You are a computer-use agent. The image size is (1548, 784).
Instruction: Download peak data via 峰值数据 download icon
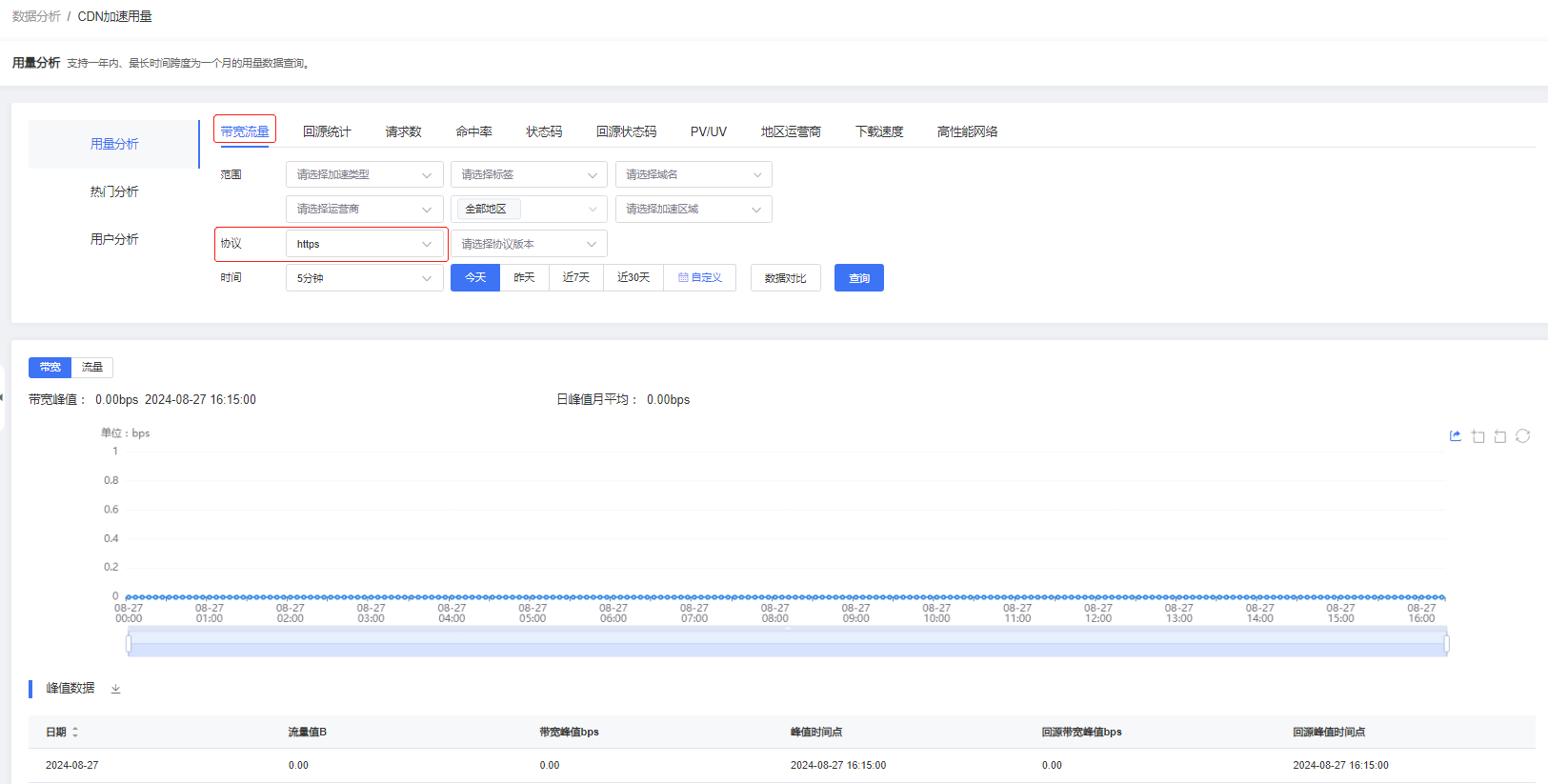pyautogui.click(x=115, y=689)
